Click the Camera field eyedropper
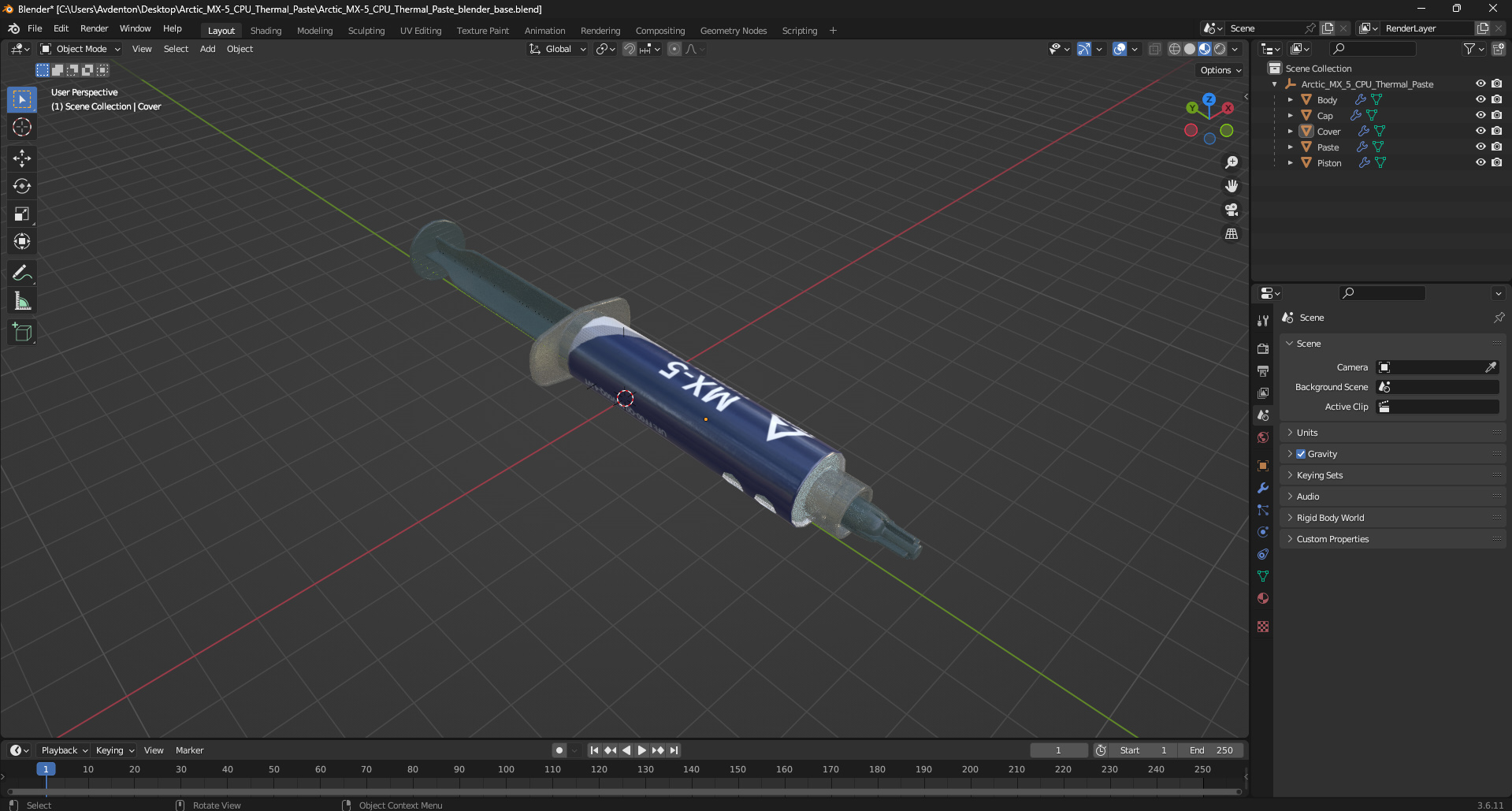The width and height of the screenshot is (1512, 811). tap(1491, 367)
